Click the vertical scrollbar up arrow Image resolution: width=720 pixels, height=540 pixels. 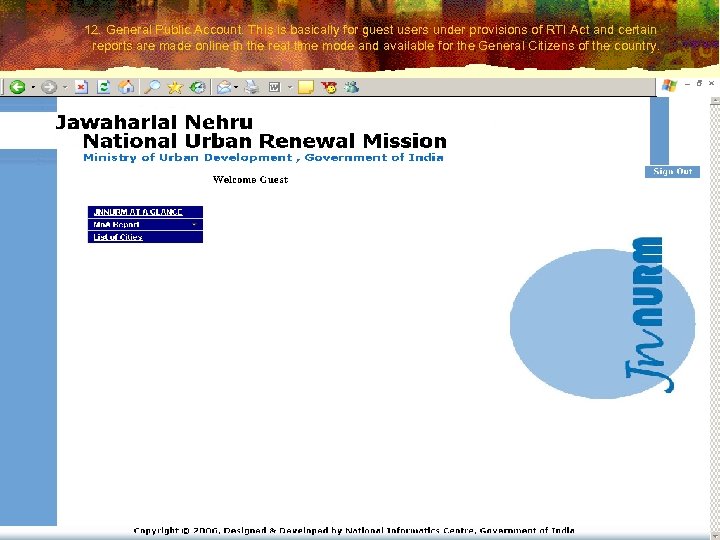[x=714, y=101]
